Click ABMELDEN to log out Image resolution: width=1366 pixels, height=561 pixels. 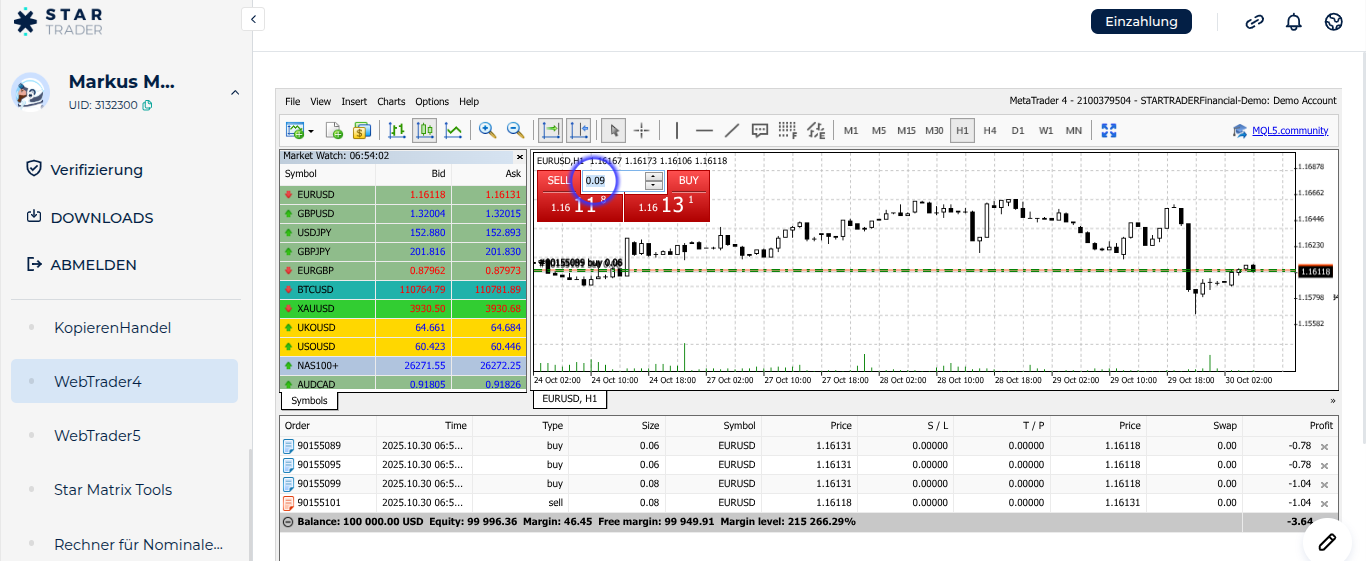pos(81,265)
